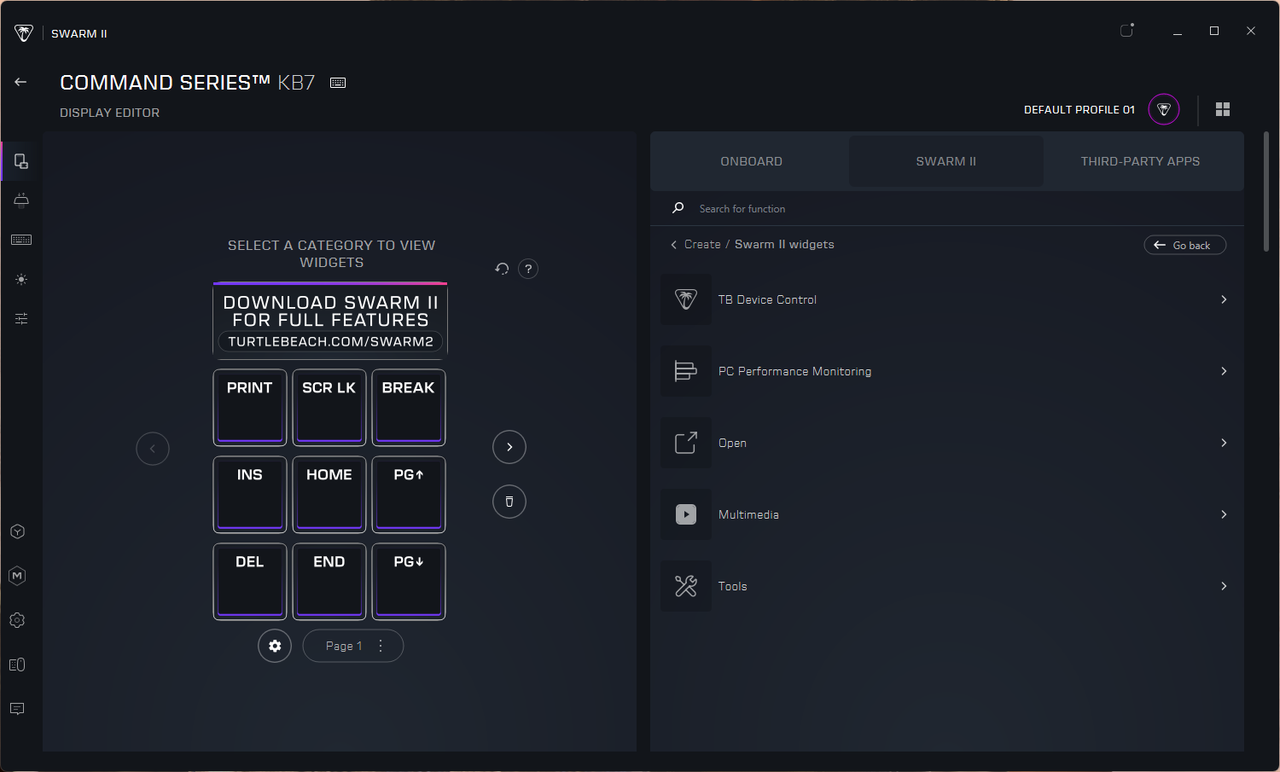
Task: Select the END display key
Action: click(x=329, y=582)
